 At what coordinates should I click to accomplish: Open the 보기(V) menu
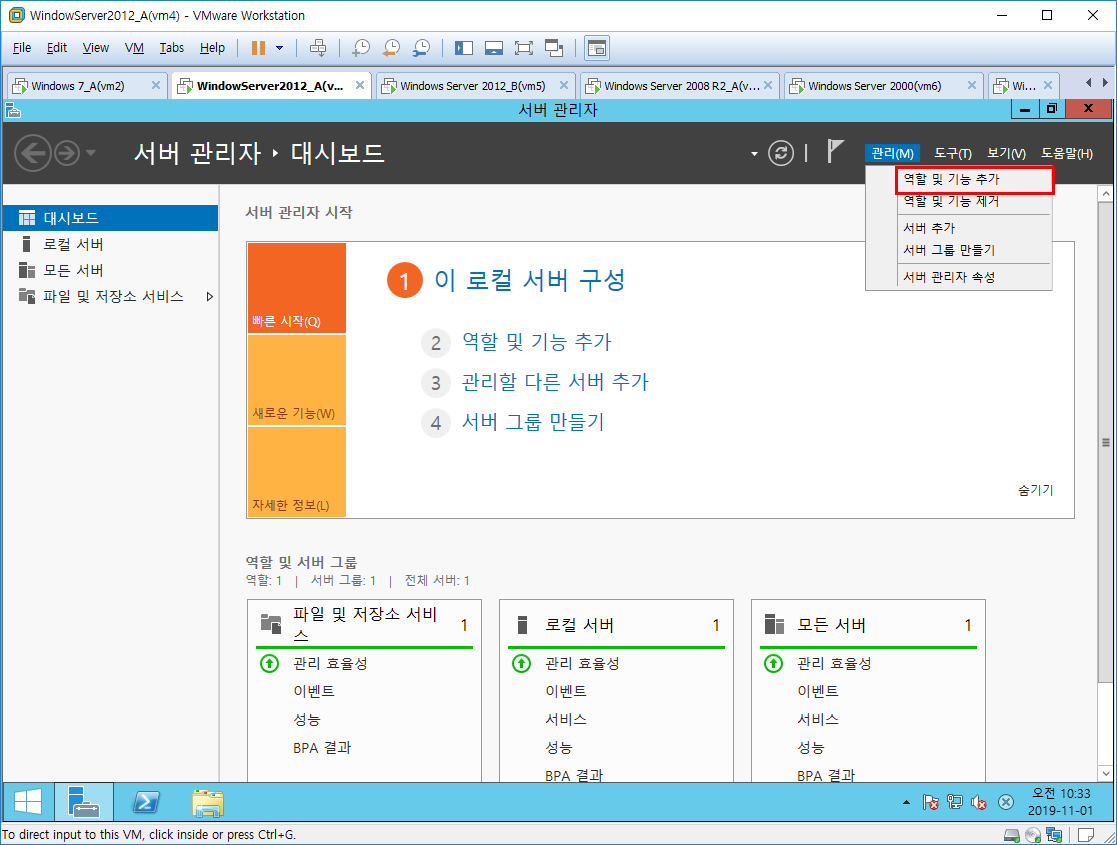point(1006,153)
